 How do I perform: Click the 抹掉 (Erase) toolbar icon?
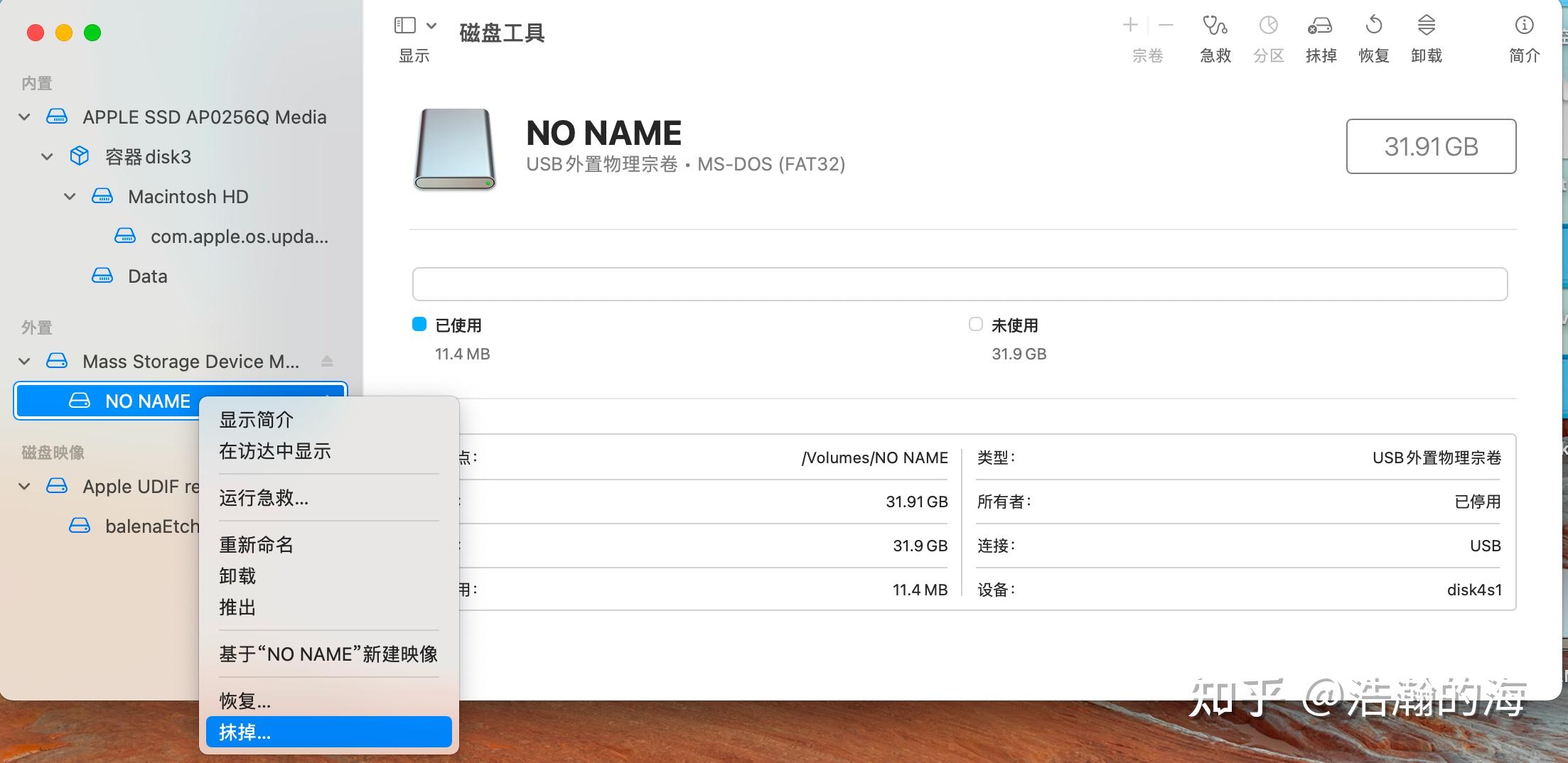[x=1321, y=36]
